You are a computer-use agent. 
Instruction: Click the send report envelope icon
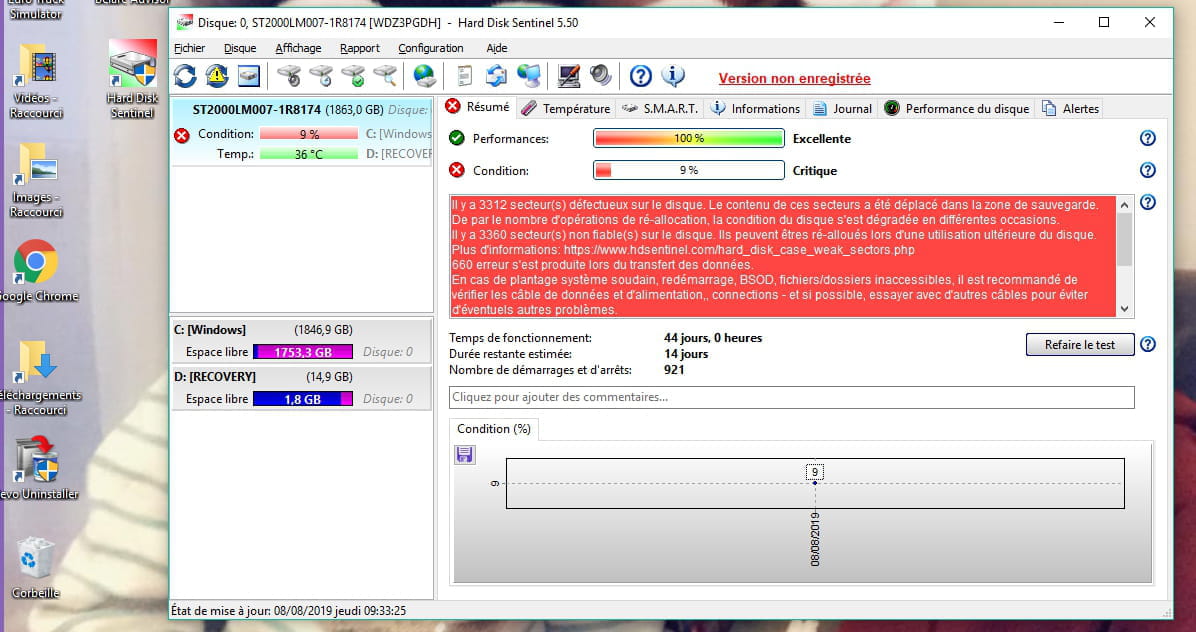(x=497, y=75)
